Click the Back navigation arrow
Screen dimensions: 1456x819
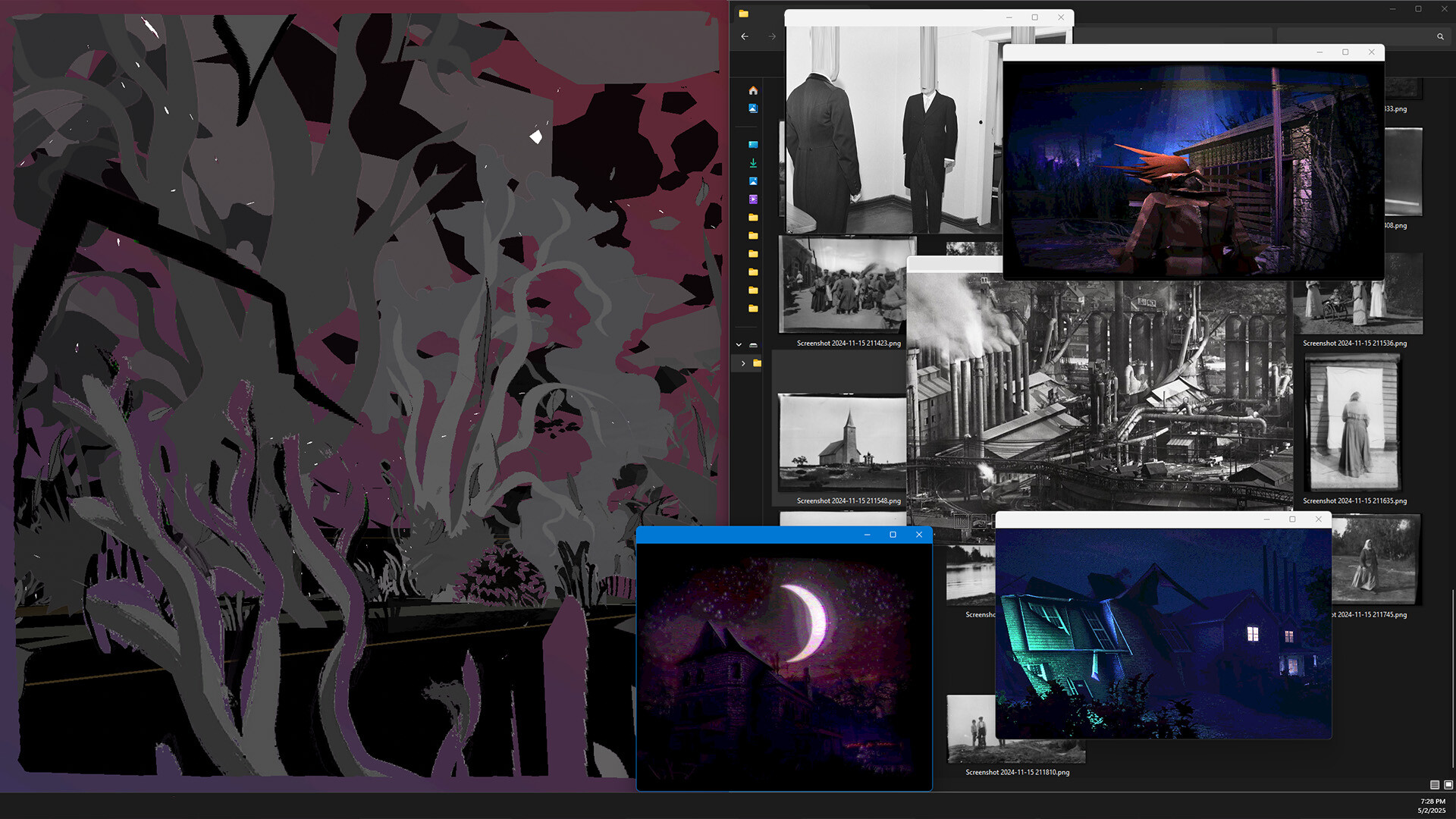click(744, 36)
